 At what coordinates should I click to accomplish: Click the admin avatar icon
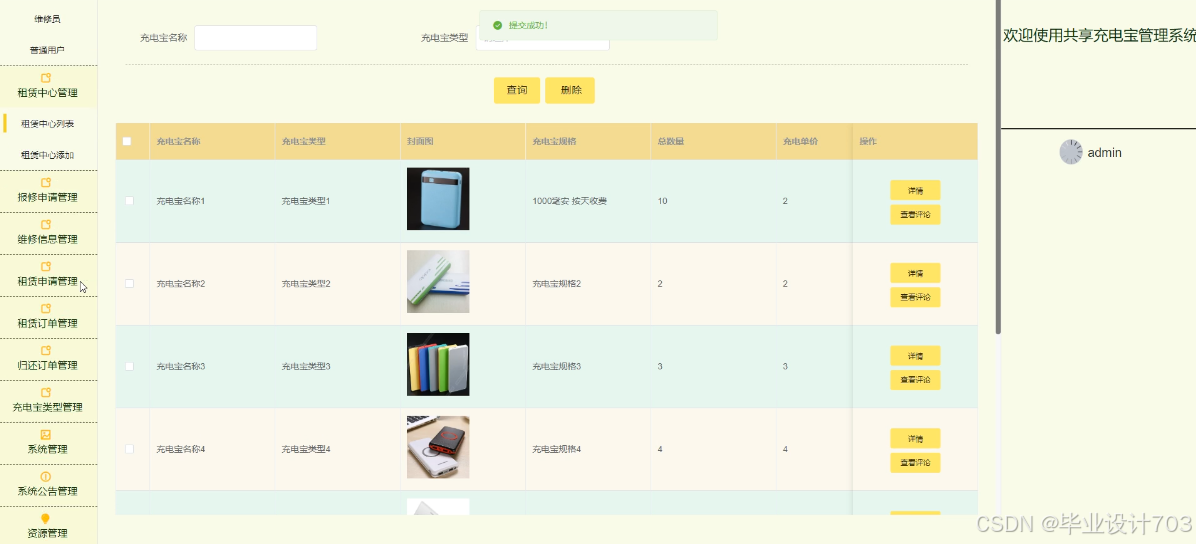coord(1071,152)
